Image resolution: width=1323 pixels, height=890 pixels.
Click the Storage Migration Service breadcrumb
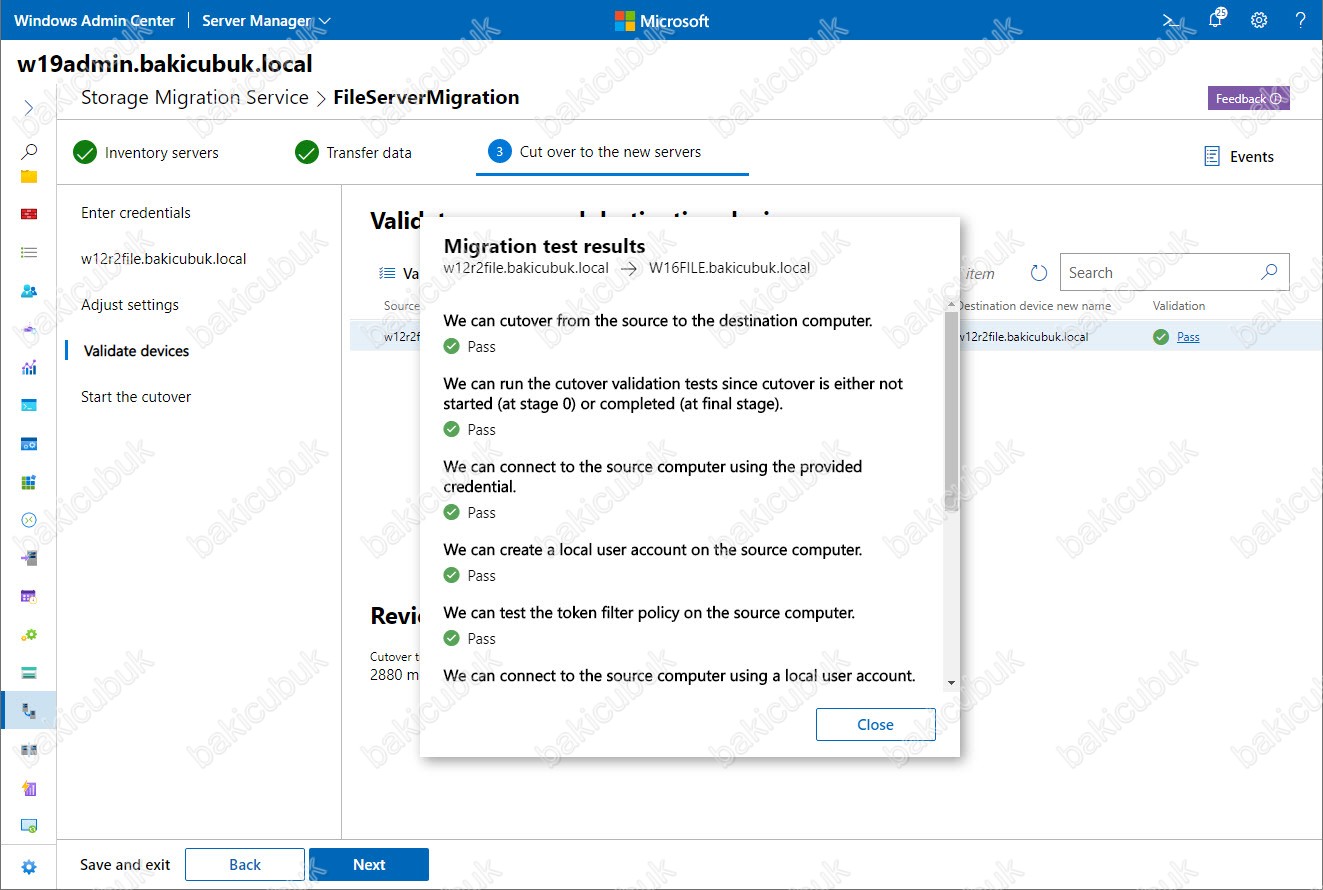point(195,97)
